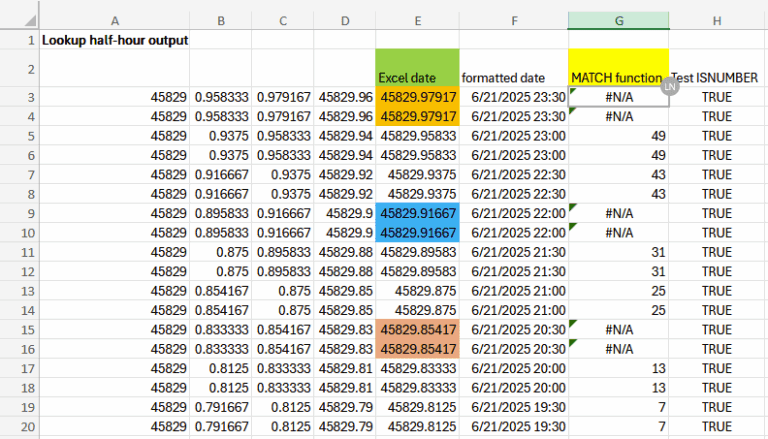Select row 3 header

[x=20, y=97]
